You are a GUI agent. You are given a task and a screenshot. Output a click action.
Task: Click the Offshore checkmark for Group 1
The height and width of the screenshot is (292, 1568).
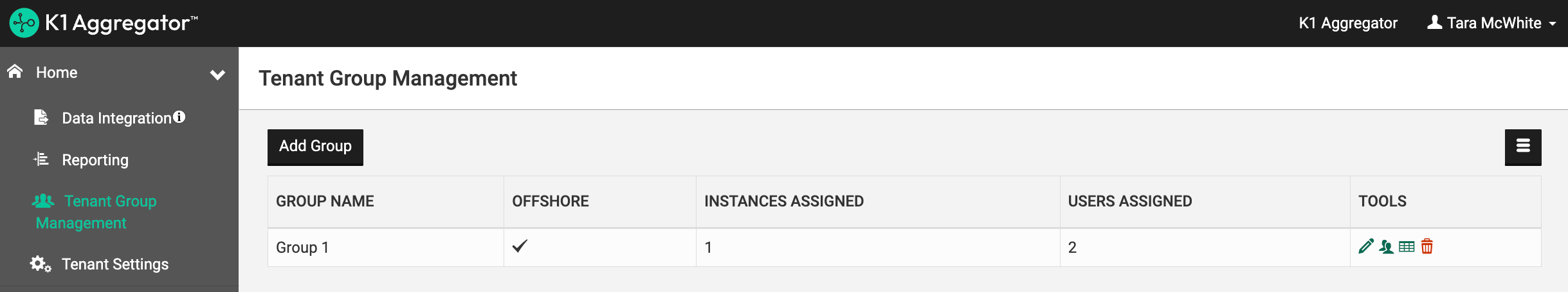(x=520, y=246)
